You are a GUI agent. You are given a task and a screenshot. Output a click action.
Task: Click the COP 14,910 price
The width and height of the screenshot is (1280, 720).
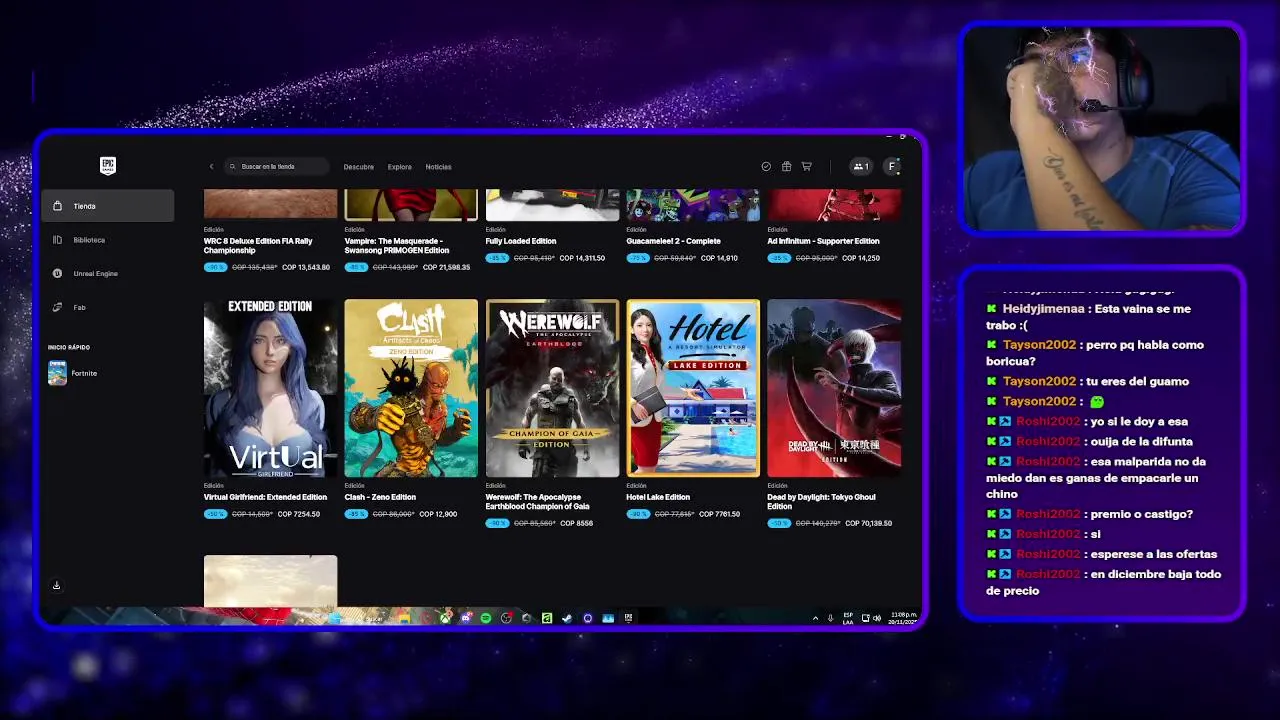[x=719, y=258]
